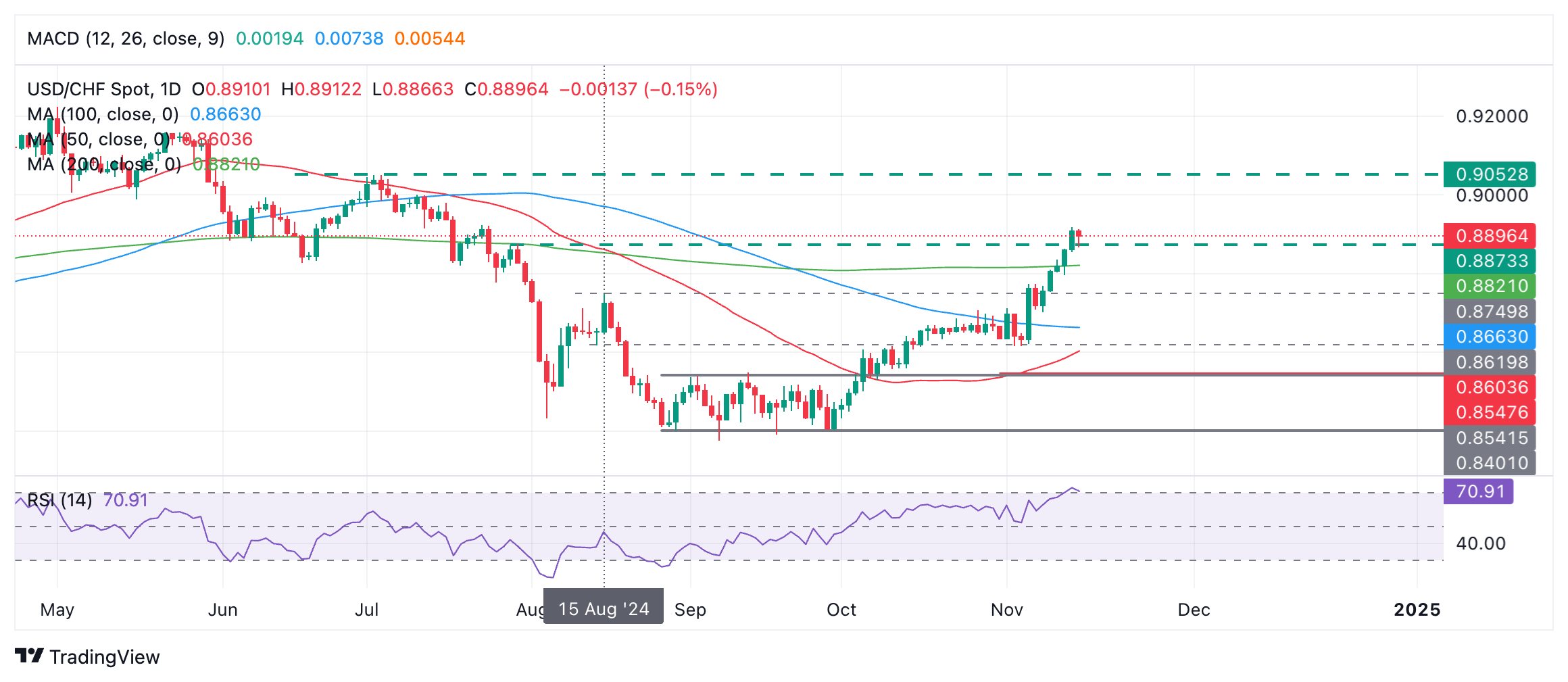Click the red 0.88964 current price label

(1490, 236)
